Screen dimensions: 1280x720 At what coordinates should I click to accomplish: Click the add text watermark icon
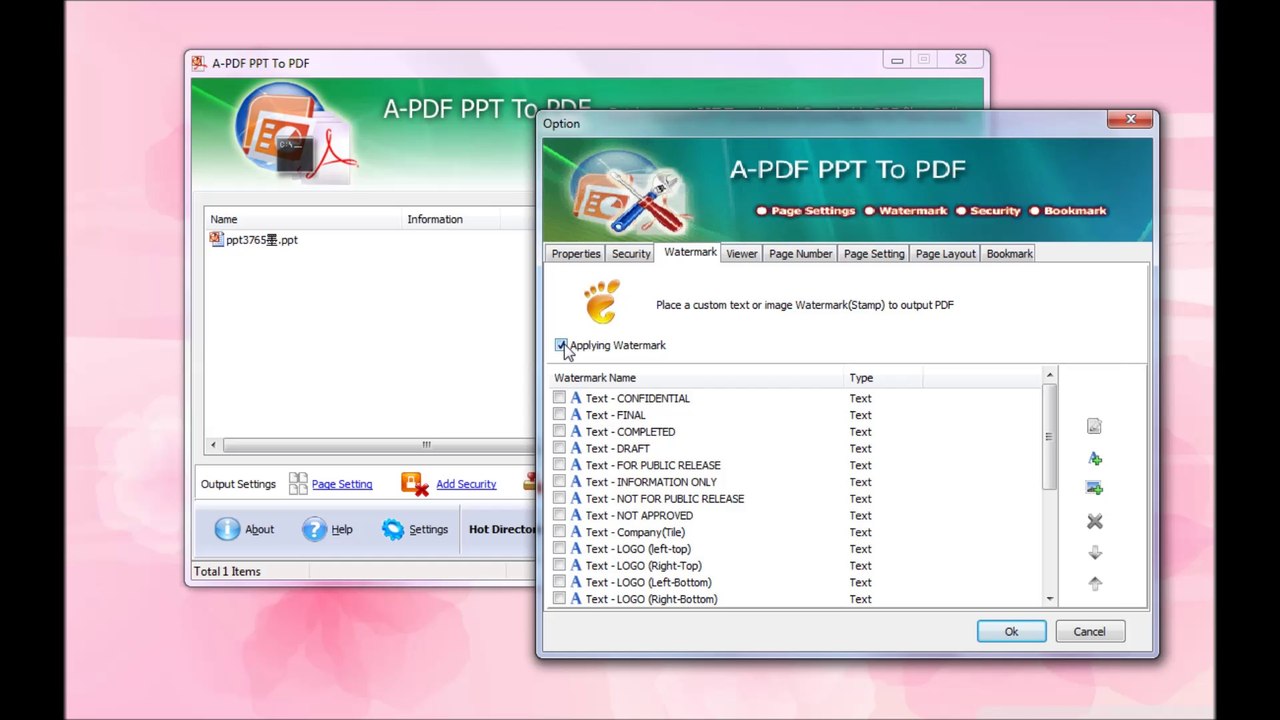(x=1094, y=459)
